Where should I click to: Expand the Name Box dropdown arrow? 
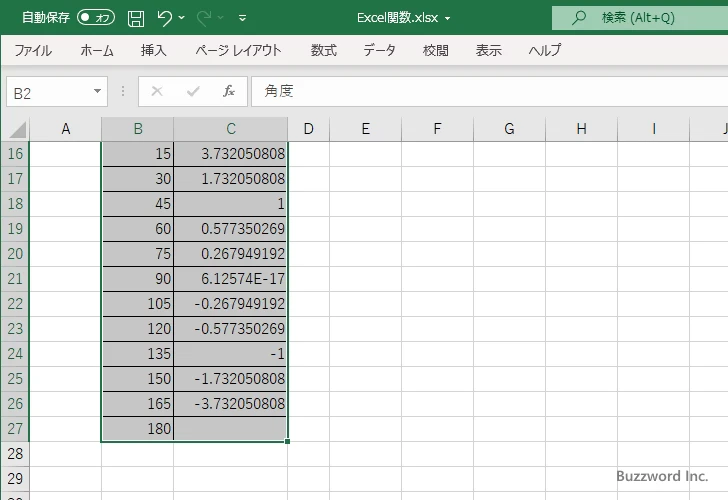coord(97,91)
